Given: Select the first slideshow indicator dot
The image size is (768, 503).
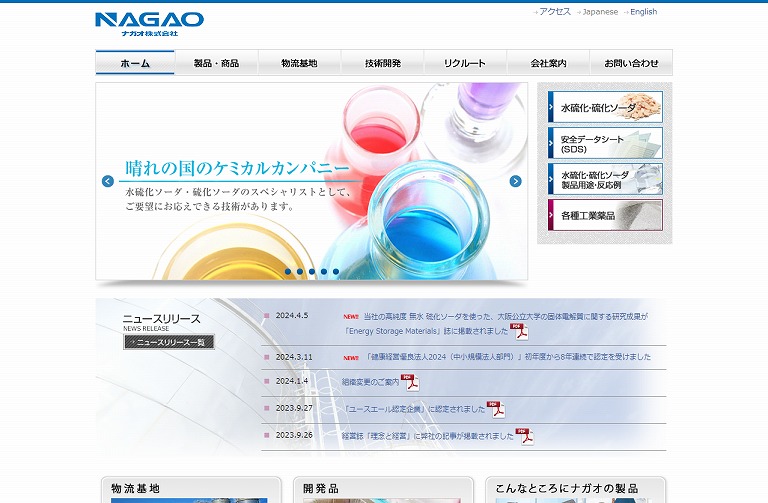Looking at the screenshot, I should (288, 271).
